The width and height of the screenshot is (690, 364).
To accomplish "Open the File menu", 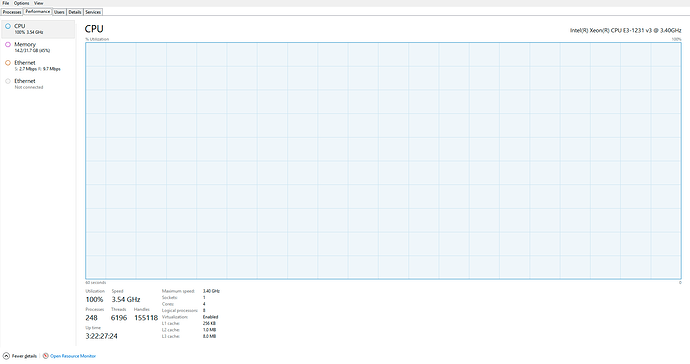I will pos(6,3).
